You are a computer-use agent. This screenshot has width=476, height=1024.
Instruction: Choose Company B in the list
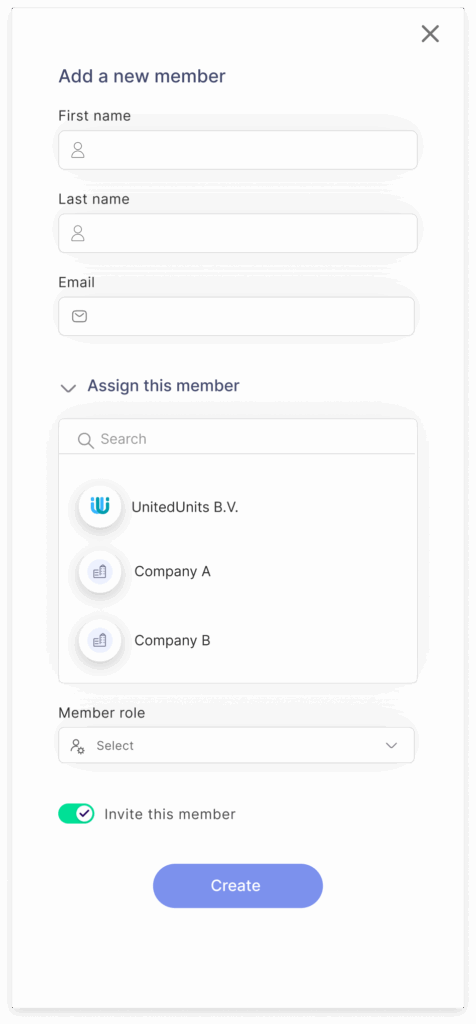point(172,641)
